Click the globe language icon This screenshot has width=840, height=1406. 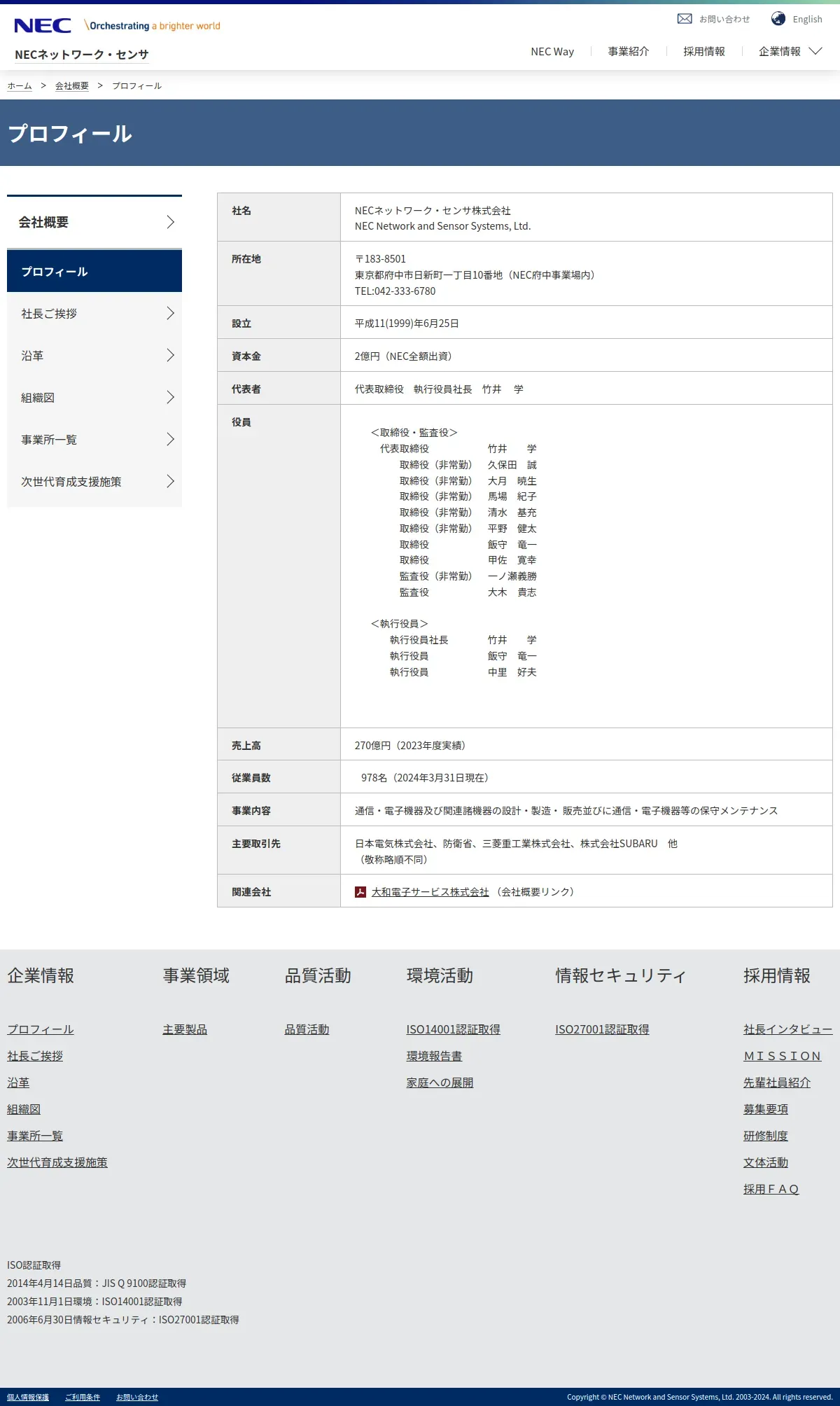(x=778, y=18)
